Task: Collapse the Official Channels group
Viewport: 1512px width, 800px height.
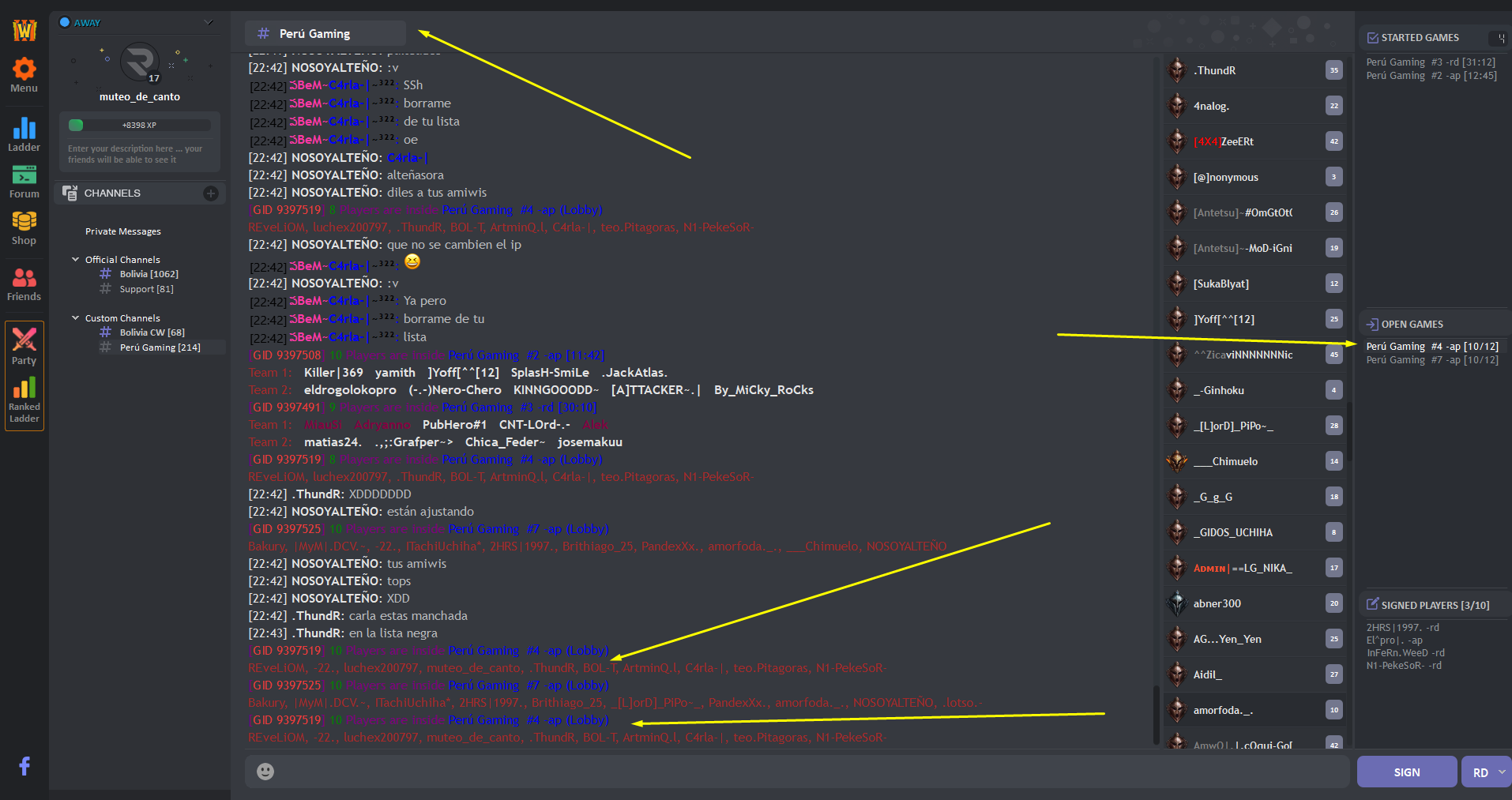Action: click(76, 259)
